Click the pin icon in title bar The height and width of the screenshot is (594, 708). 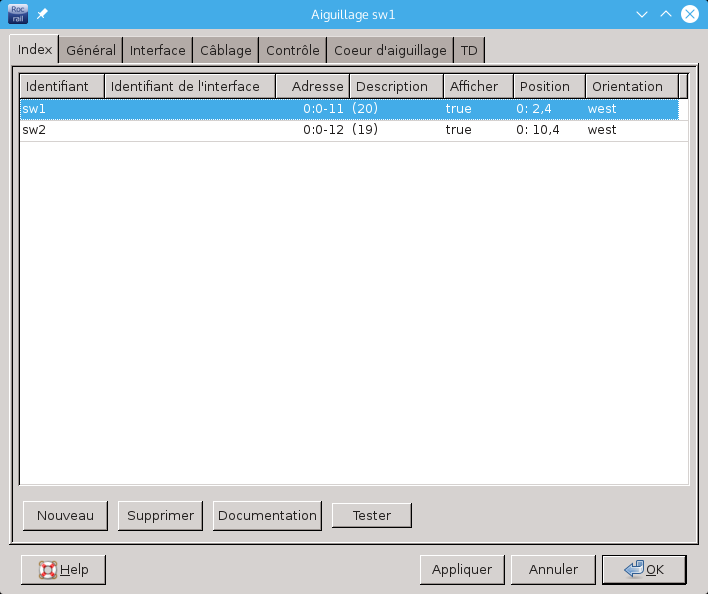pos(43,14)
